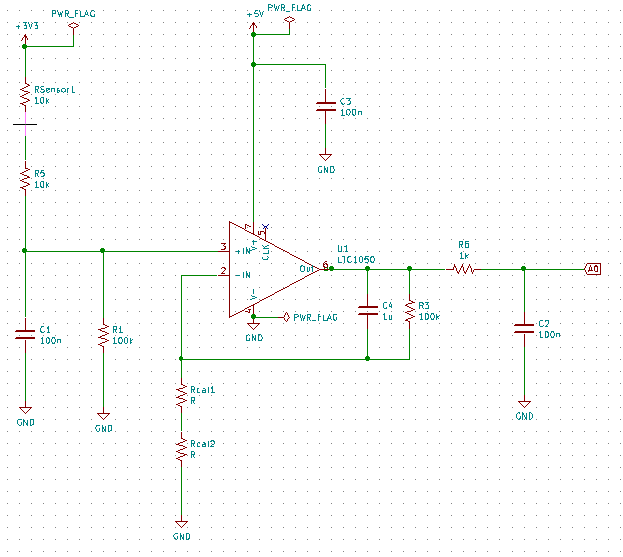Click the '100k' value next to R1

(122, 340)
